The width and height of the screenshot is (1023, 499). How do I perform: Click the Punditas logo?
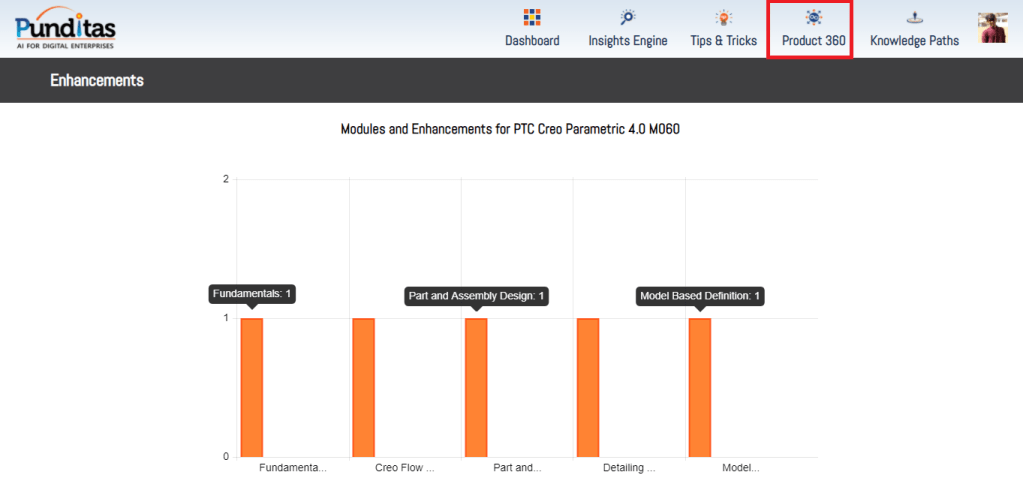[65, 28]
